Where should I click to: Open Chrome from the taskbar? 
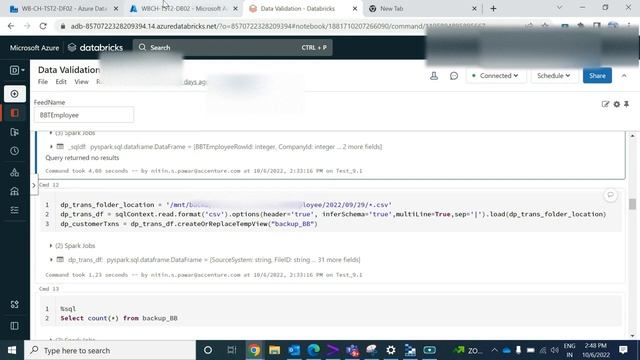[254, 350]
